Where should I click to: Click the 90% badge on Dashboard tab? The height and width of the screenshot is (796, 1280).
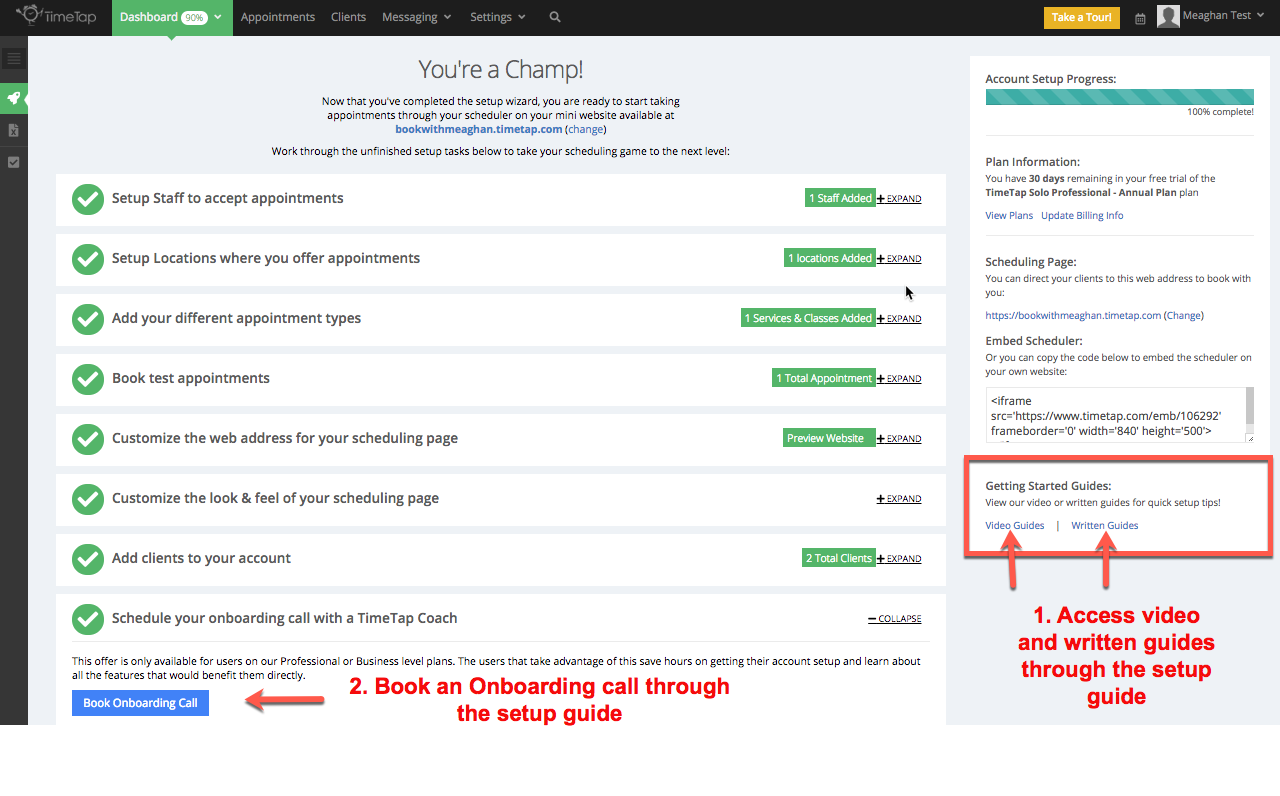194,17
